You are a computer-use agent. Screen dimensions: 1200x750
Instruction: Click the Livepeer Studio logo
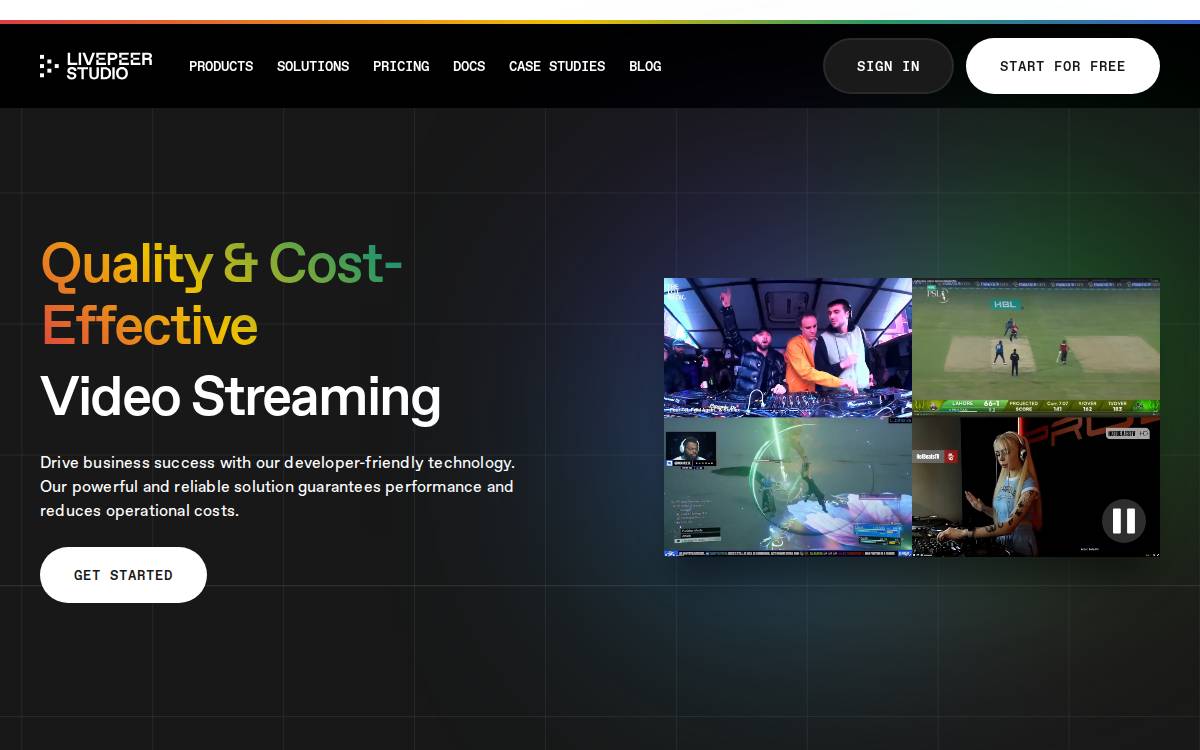96,66
